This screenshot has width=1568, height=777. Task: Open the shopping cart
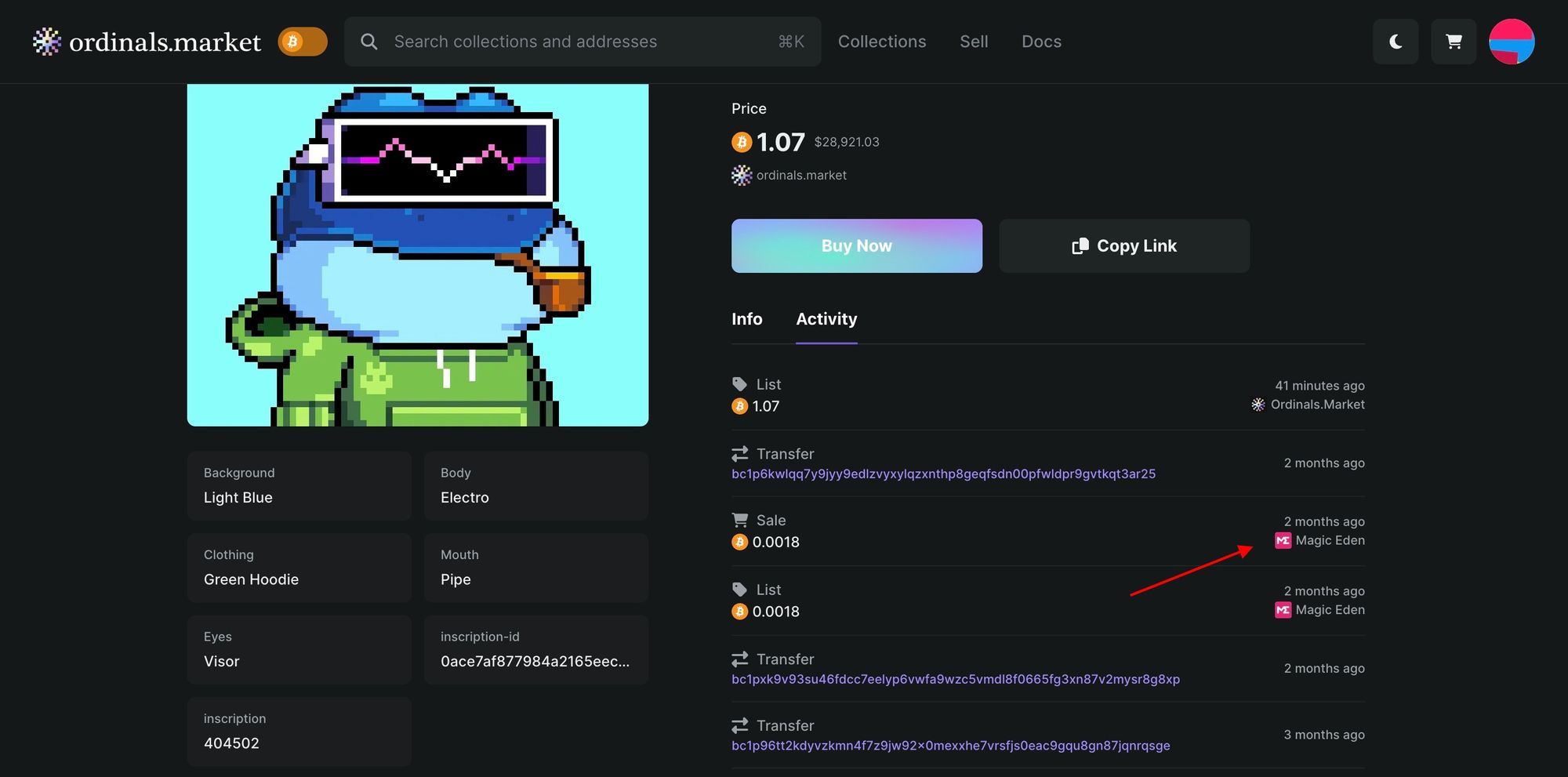pos(1453,42)
